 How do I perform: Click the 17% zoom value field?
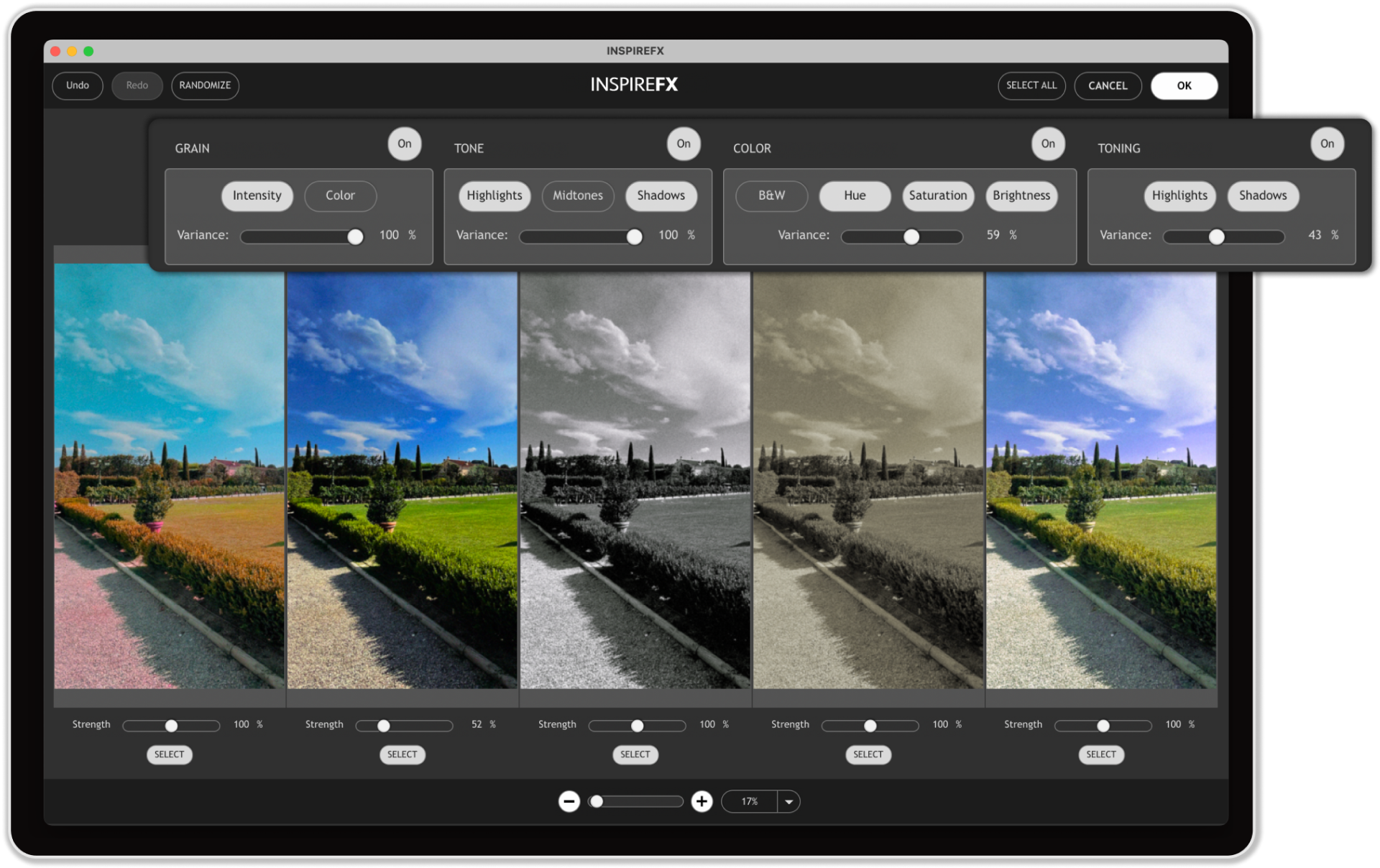click(750, 801)
